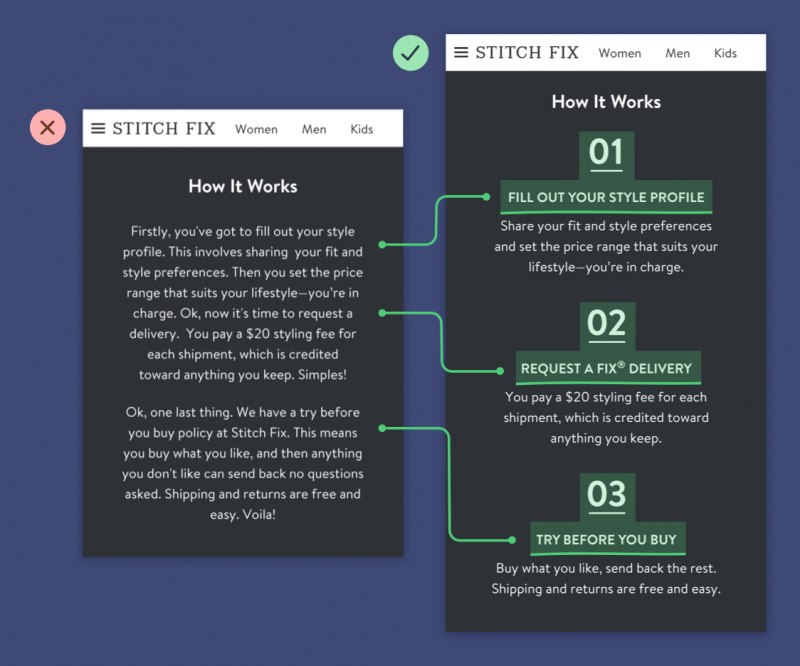Image resolution: width=800 pixels, height=666 pixels.
Task: Click the 01 step number badge
Action: [x=606, y=155]
